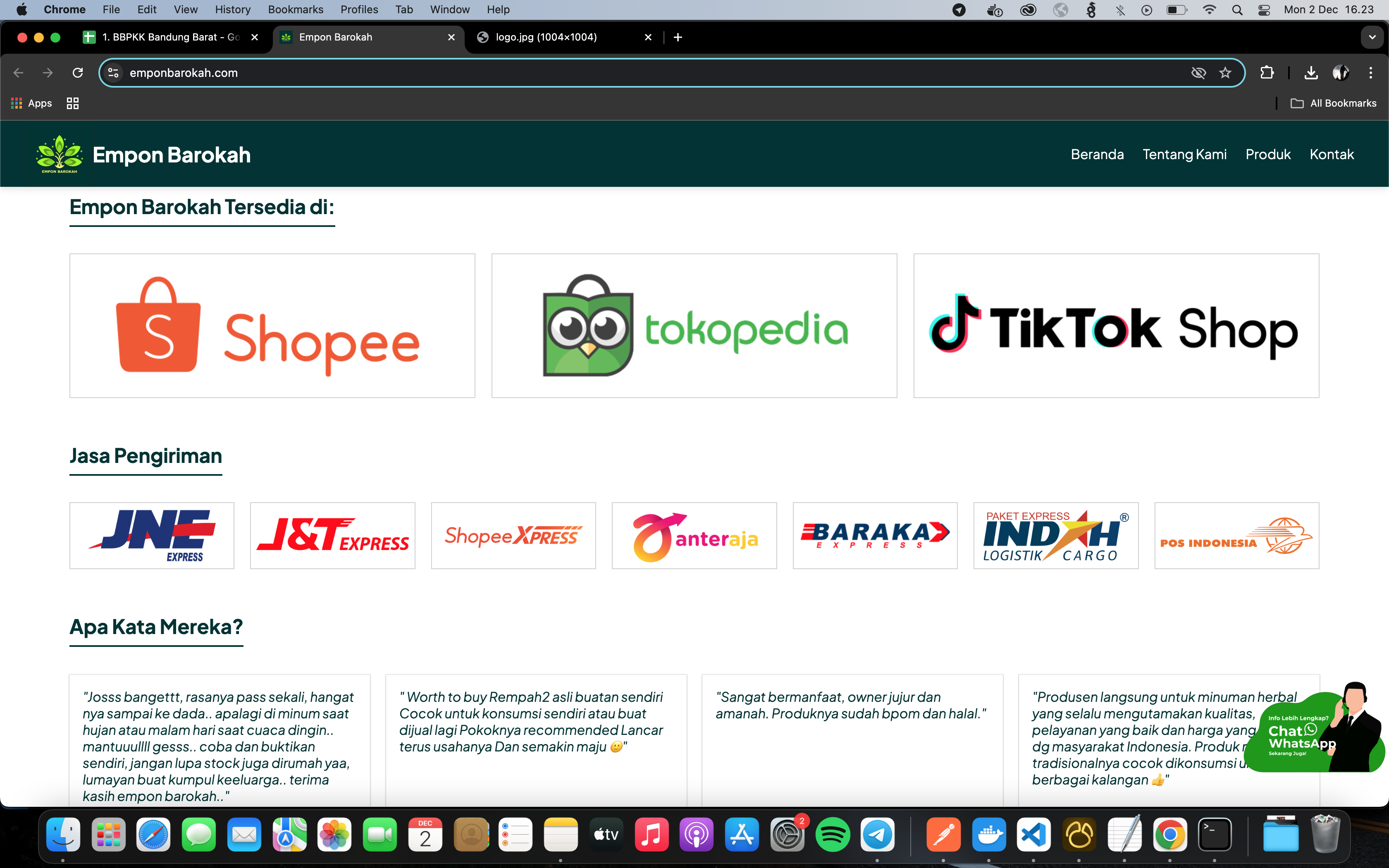The height and width of the screenshot is (868, 1389).
Task: Open System Settings in the dock
Action: [x=787, y=835]
